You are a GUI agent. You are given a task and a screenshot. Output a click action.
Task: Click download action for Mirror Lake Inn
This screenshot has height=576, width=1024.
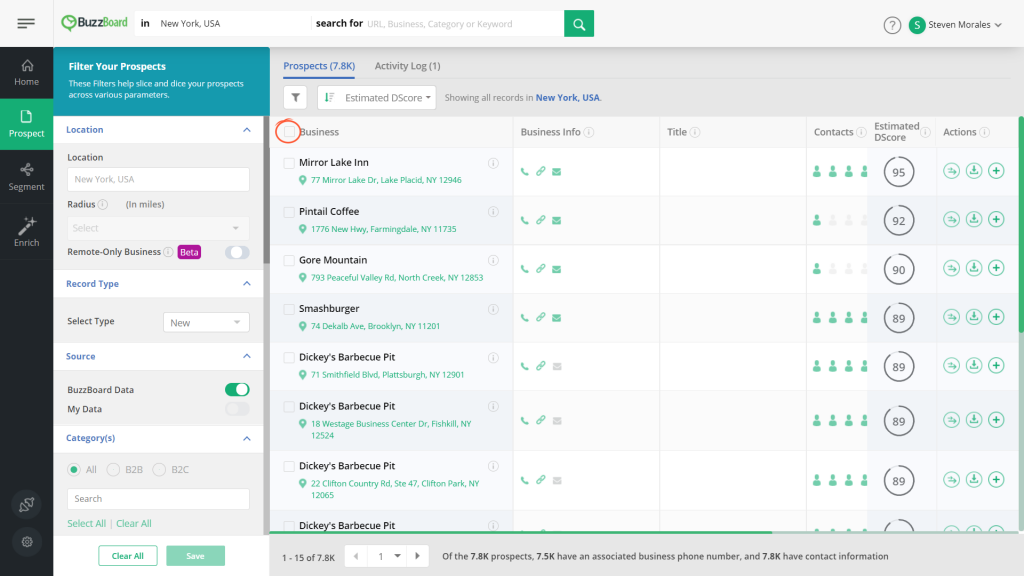coord(974,171)
